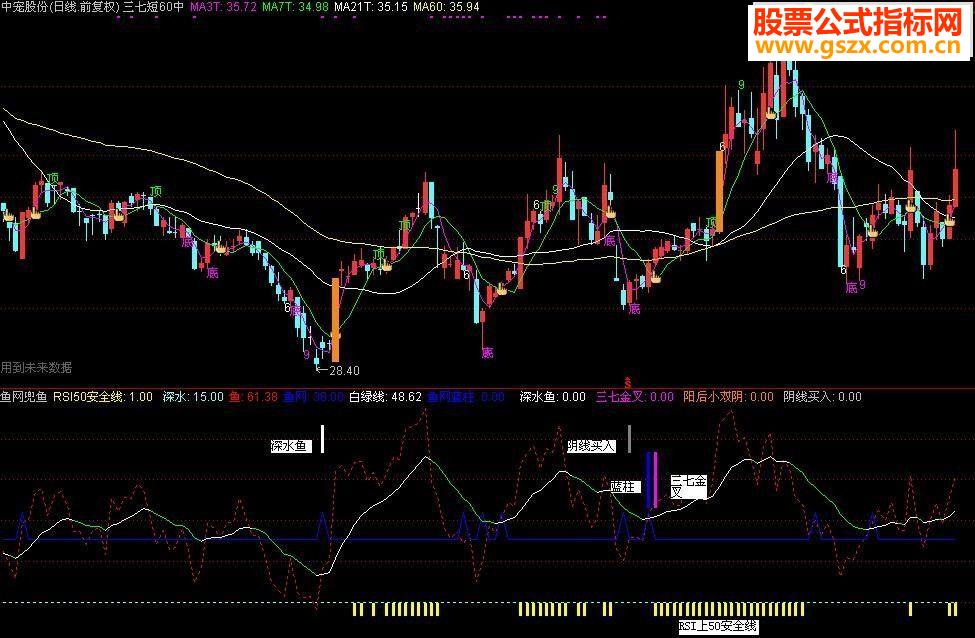This screenshot has height=638, width=975.
Task: Click the 三七金叉: 0.00 header value
Action: (634, 397)
